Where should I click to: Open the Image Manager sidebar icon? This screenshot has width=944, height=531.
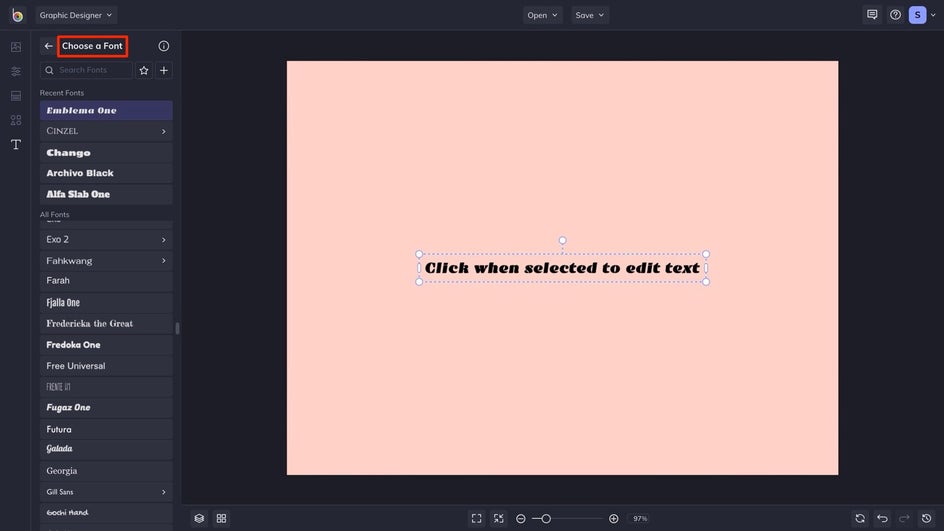[16, 47]
